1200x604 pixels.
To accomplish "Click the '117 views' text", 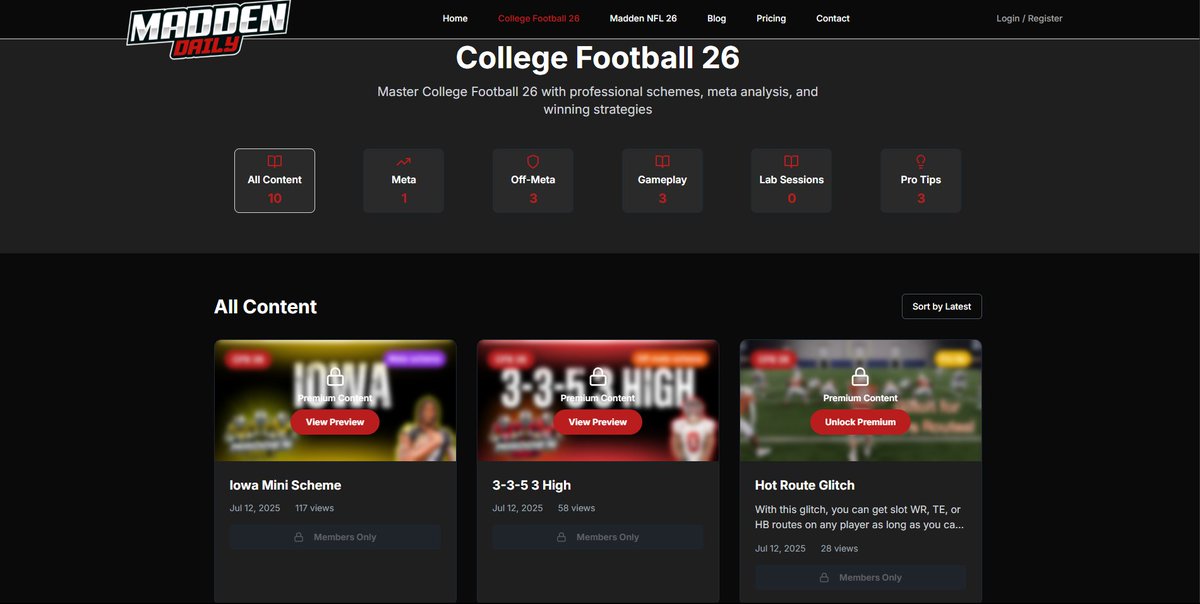I will [x=314, y=508].
